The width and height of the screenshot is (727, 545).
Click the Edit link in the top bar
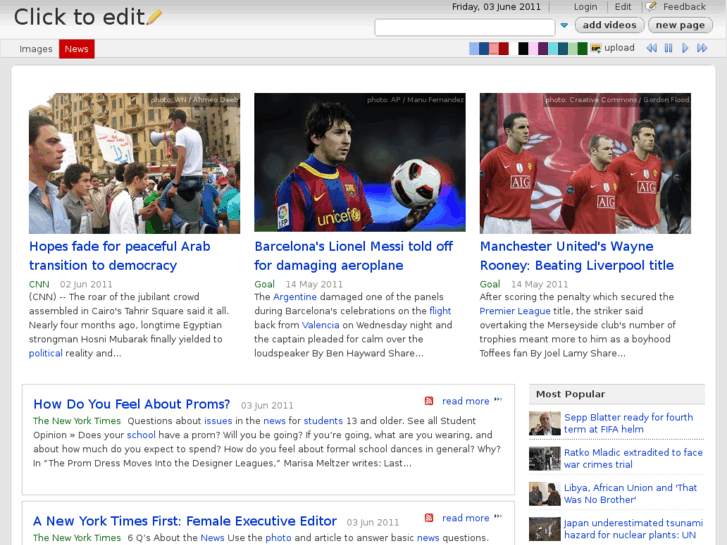tap(623, 6)
